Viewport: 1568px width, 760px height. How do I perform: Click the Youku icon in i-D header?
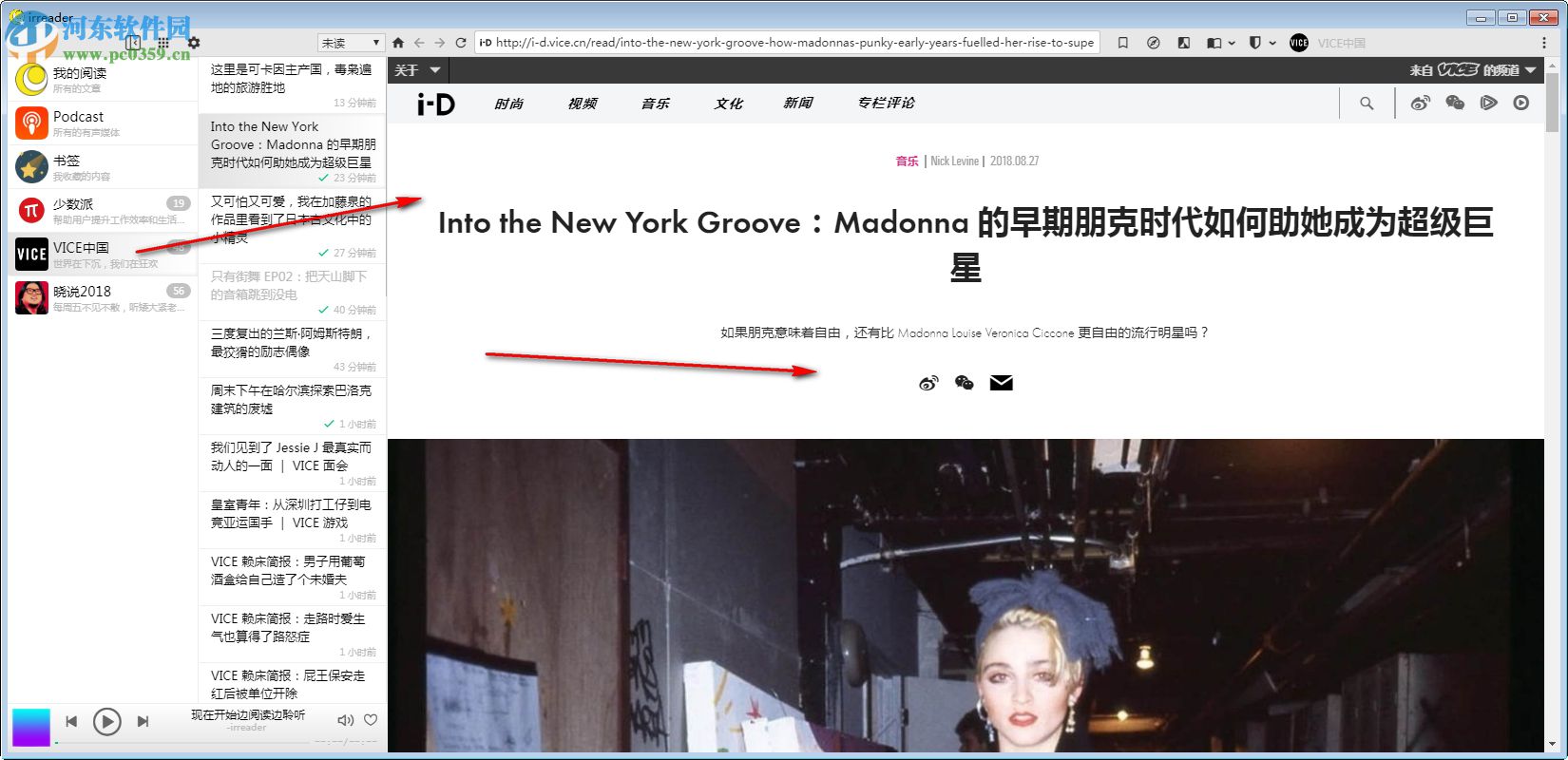[1488, 103]
